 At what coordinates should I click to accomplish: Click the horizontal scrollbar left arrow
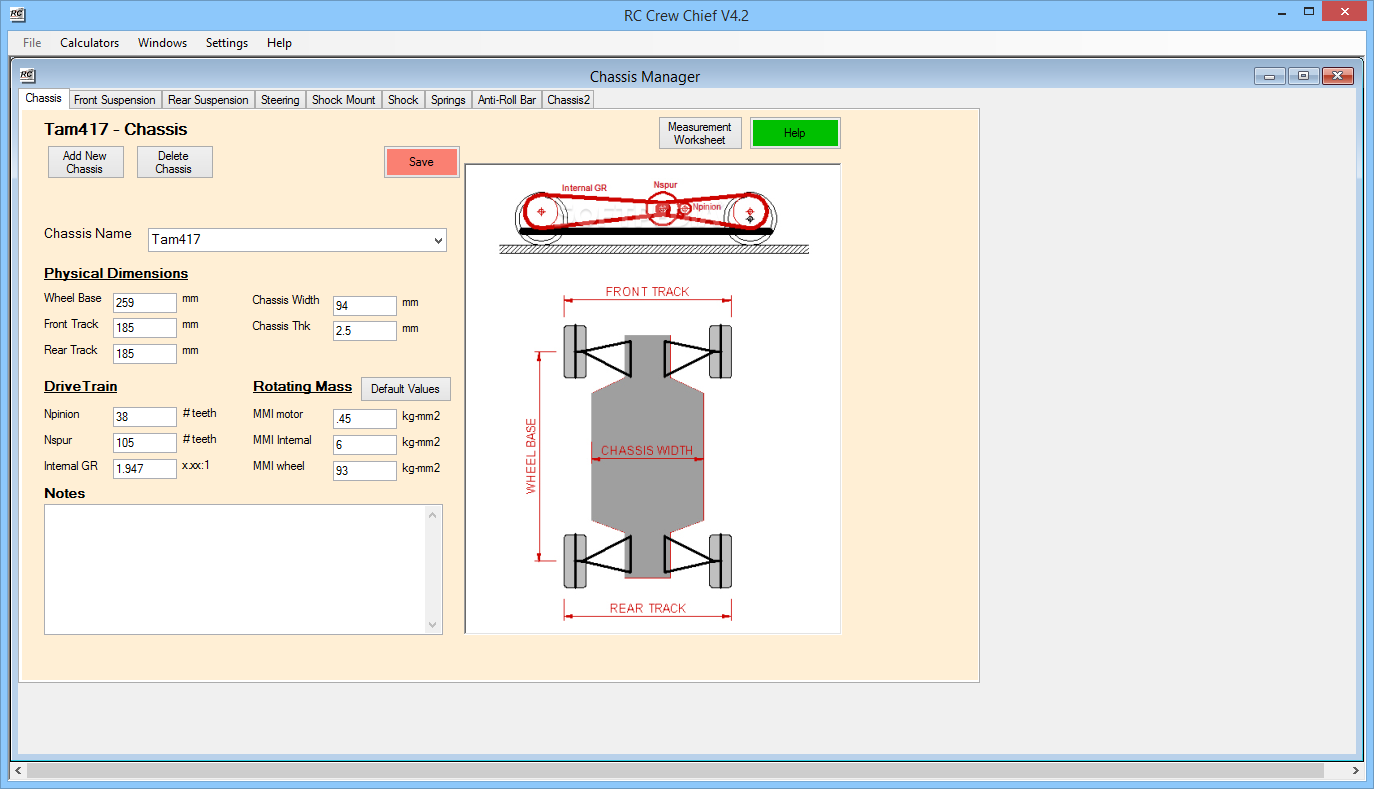[x=17, y=771]
